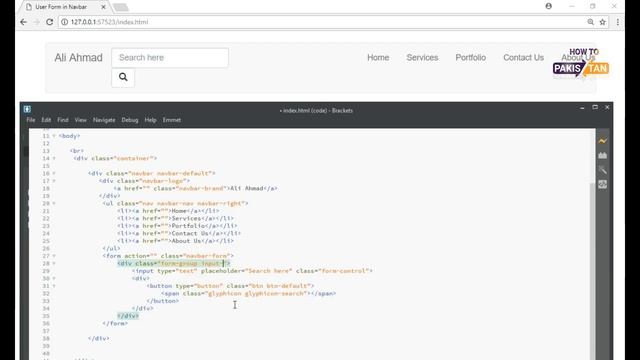The image size is (640, 360).
Task: Click the address bar URL field
Action: tap(322, 22)
